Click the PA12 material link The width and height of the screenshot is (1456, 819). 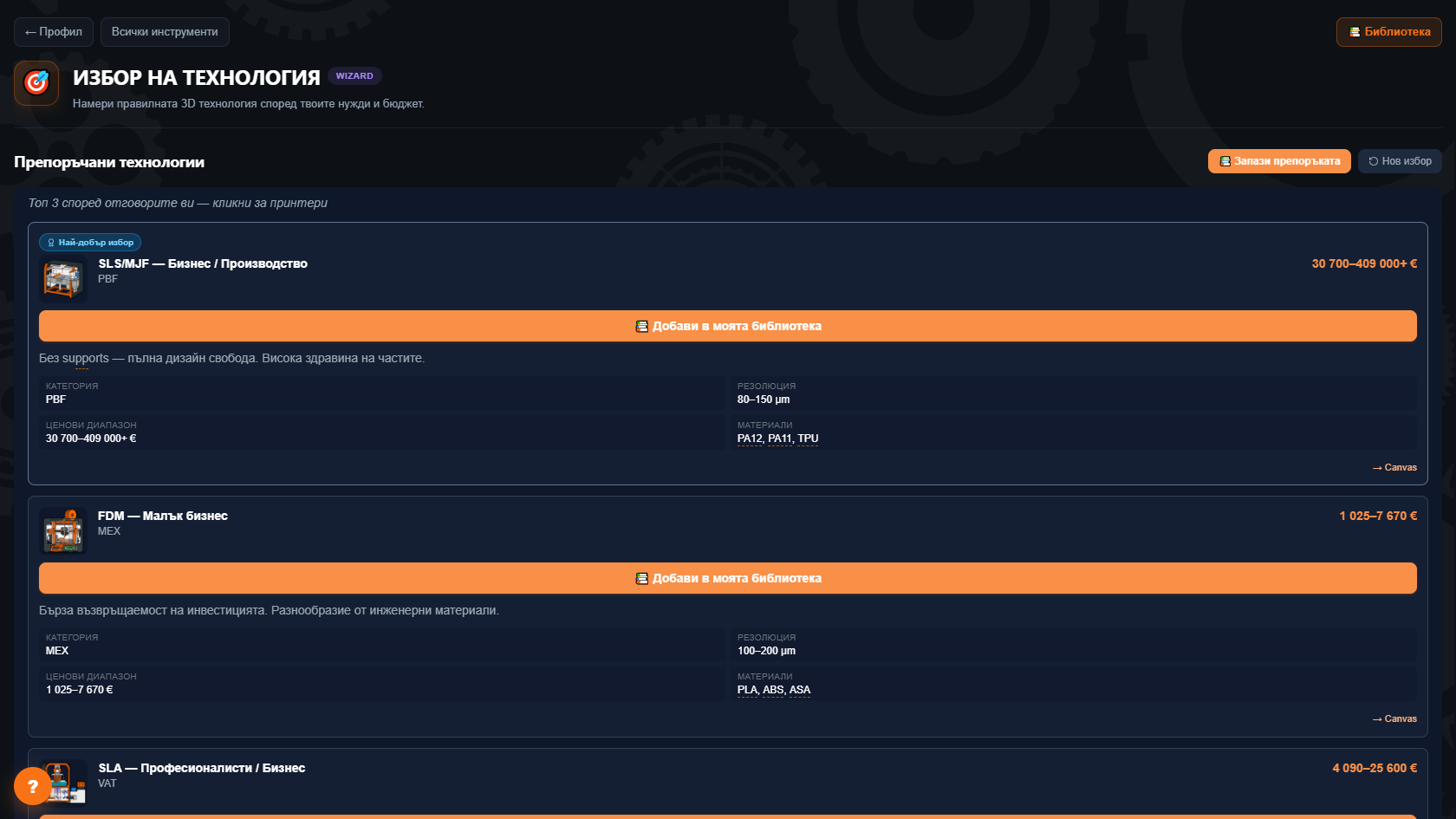(x=750, y=439)
